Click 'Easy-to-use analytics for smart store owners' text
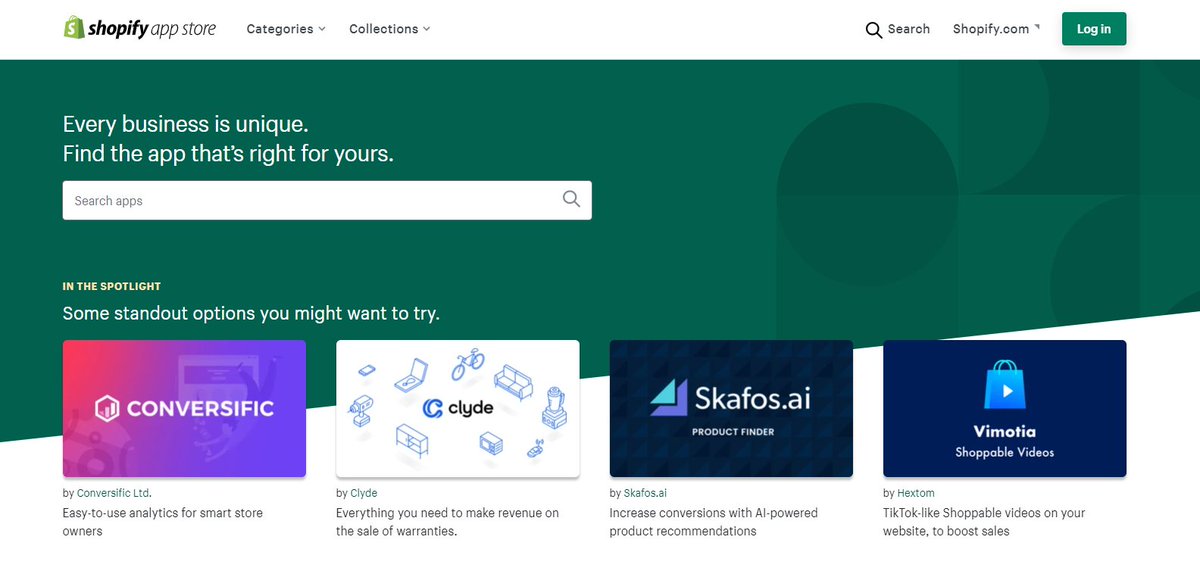Image resolution: width=1200 pixels, height=571 pixels. coord(163,522)
